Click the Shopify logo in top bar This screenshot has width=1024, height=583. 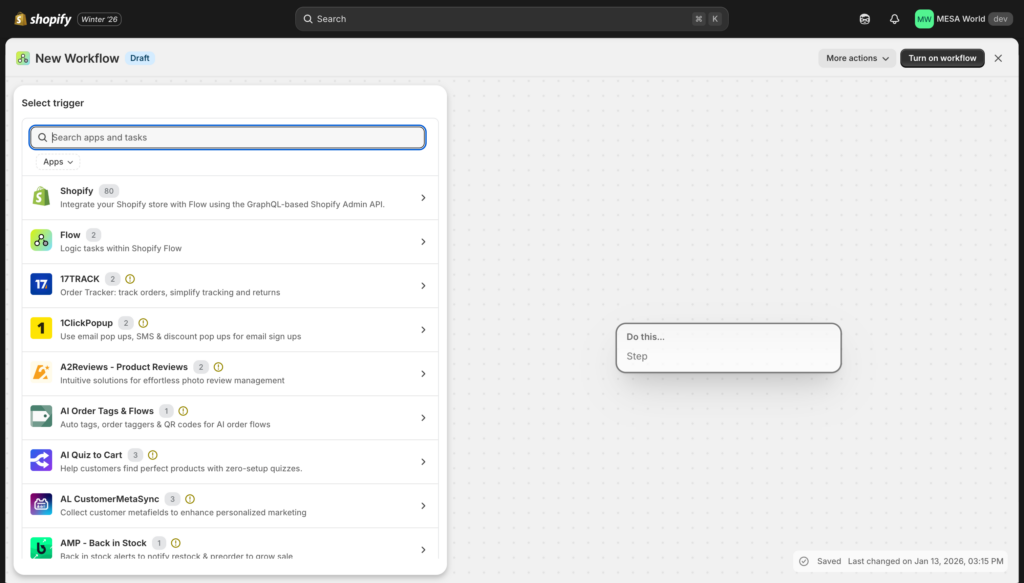tap(43, 19)
